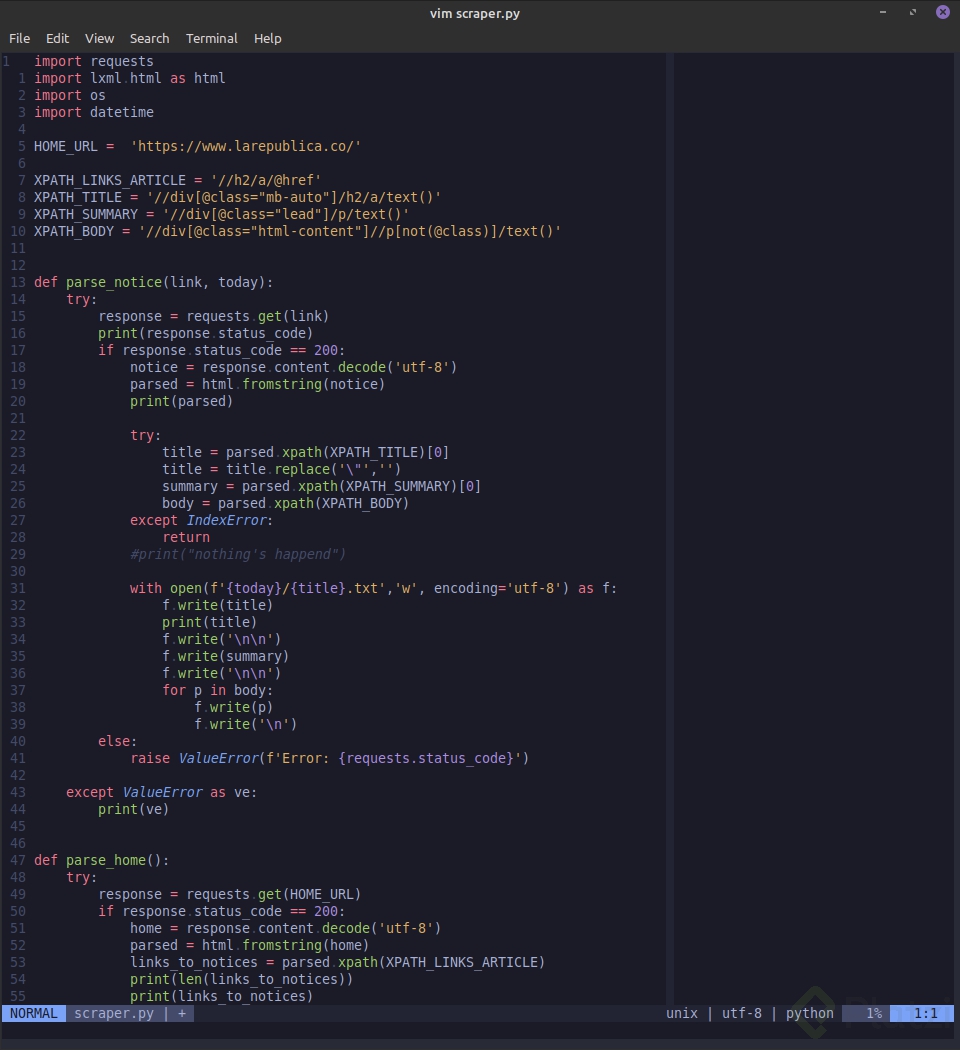Click "notice = response.content.decode('utf-8')" line
960x1050 pixels.
point(293,368)
